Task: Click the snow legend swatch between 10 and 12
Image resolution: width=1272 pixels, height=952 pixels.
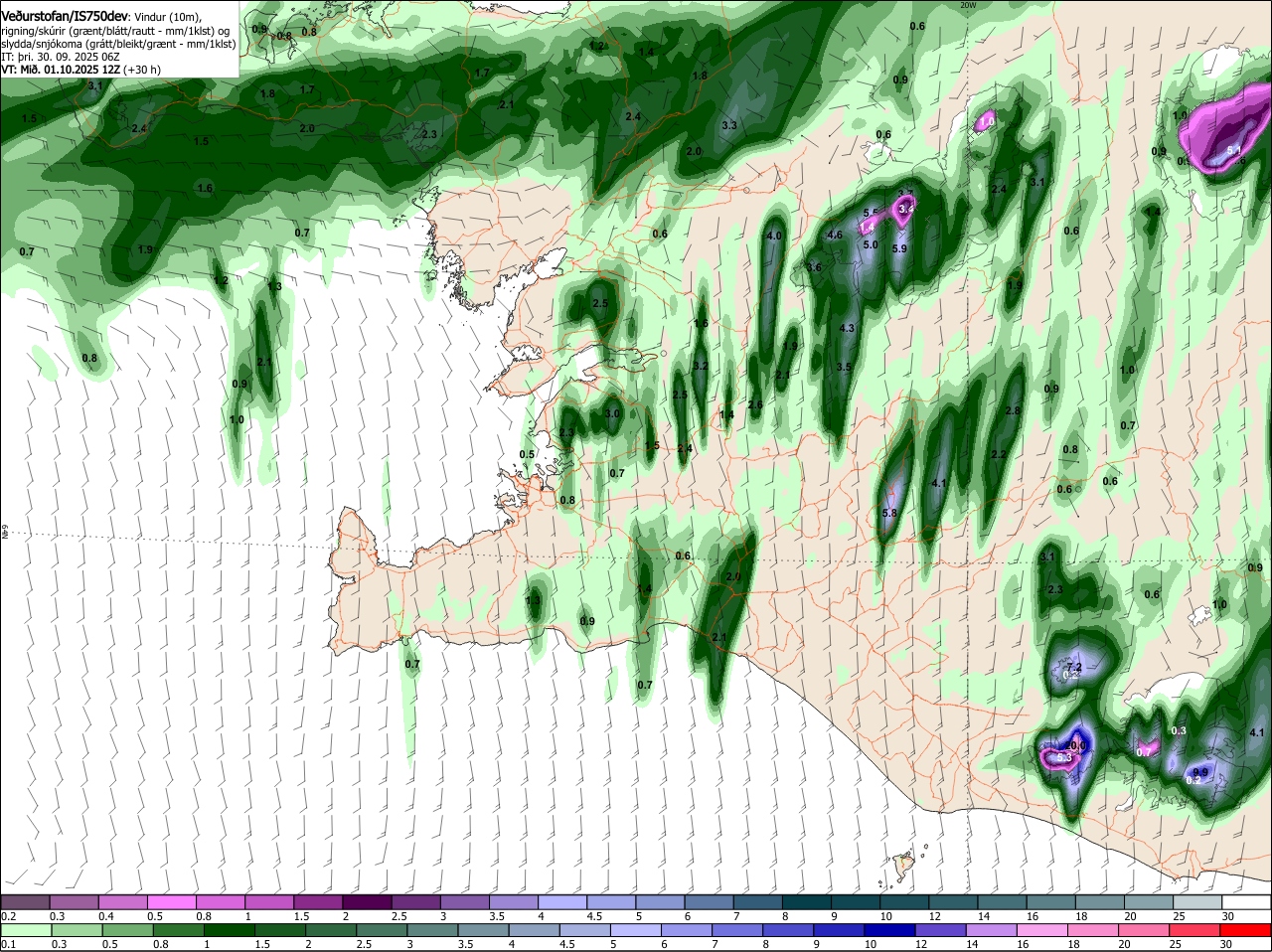Action: 902,901
